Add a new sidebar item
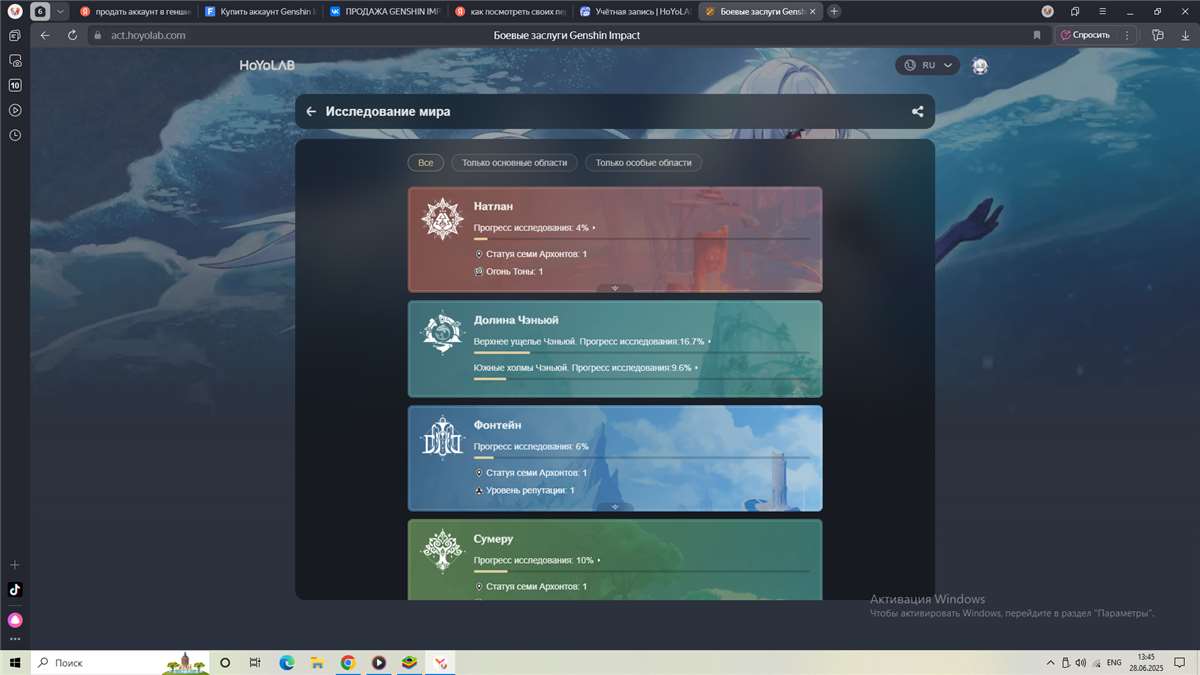The height and width of the screenshot is (675, 1200). [x=15, y=565]
